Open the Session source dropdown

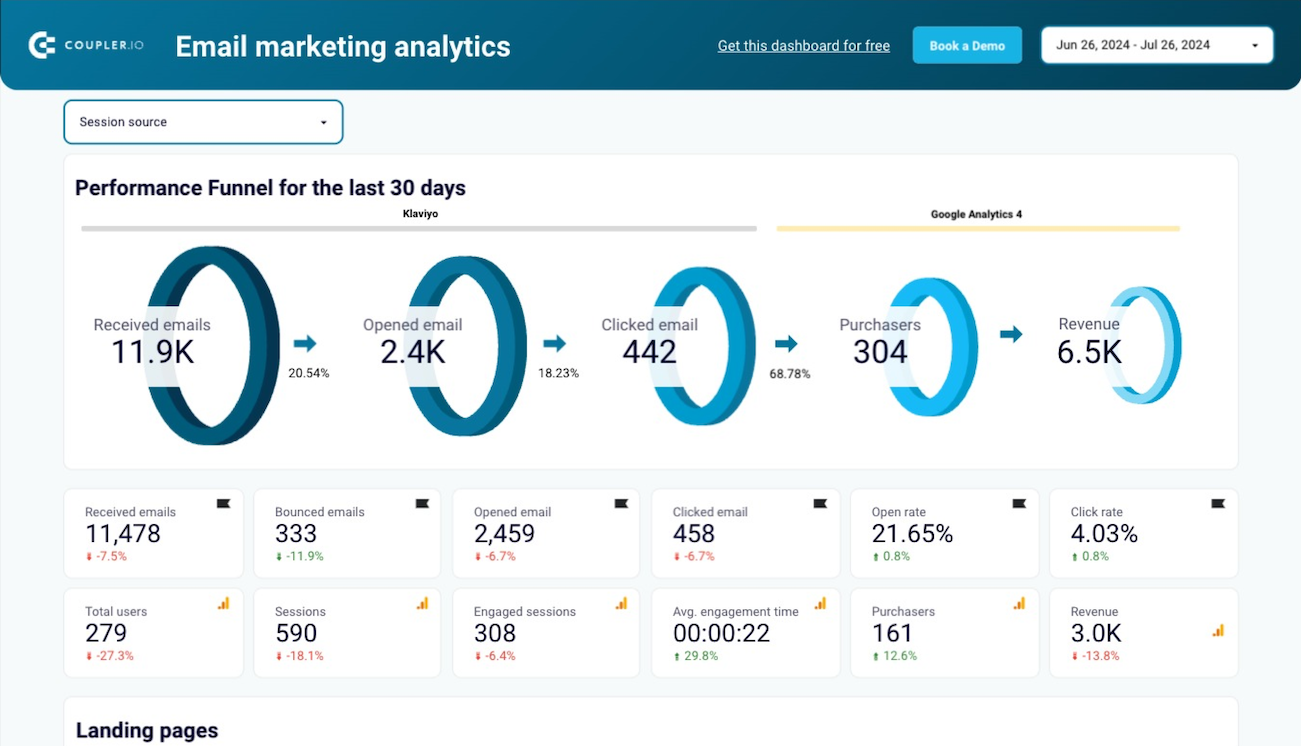[x=203, y=122]
